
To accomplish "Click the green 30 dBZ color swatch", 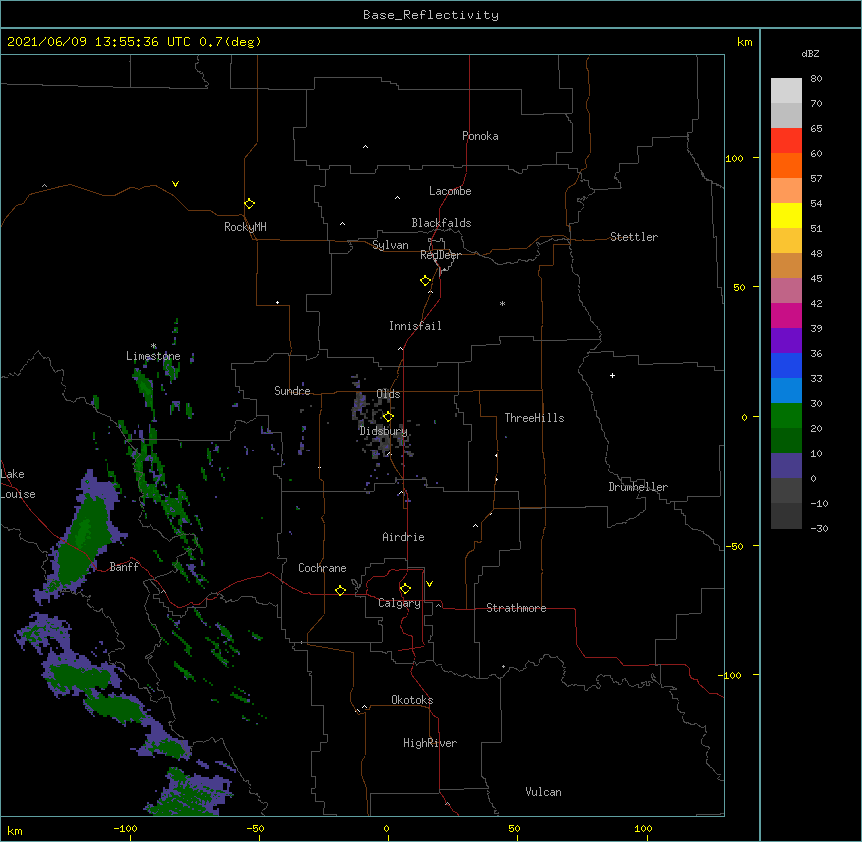I will pos(786,416).
